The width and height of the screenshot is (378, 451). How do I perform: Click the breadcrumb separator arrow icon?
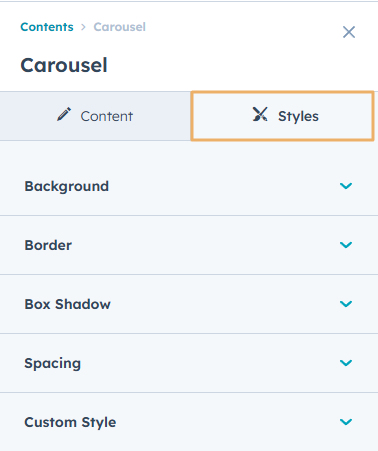[x=83, y=27]
